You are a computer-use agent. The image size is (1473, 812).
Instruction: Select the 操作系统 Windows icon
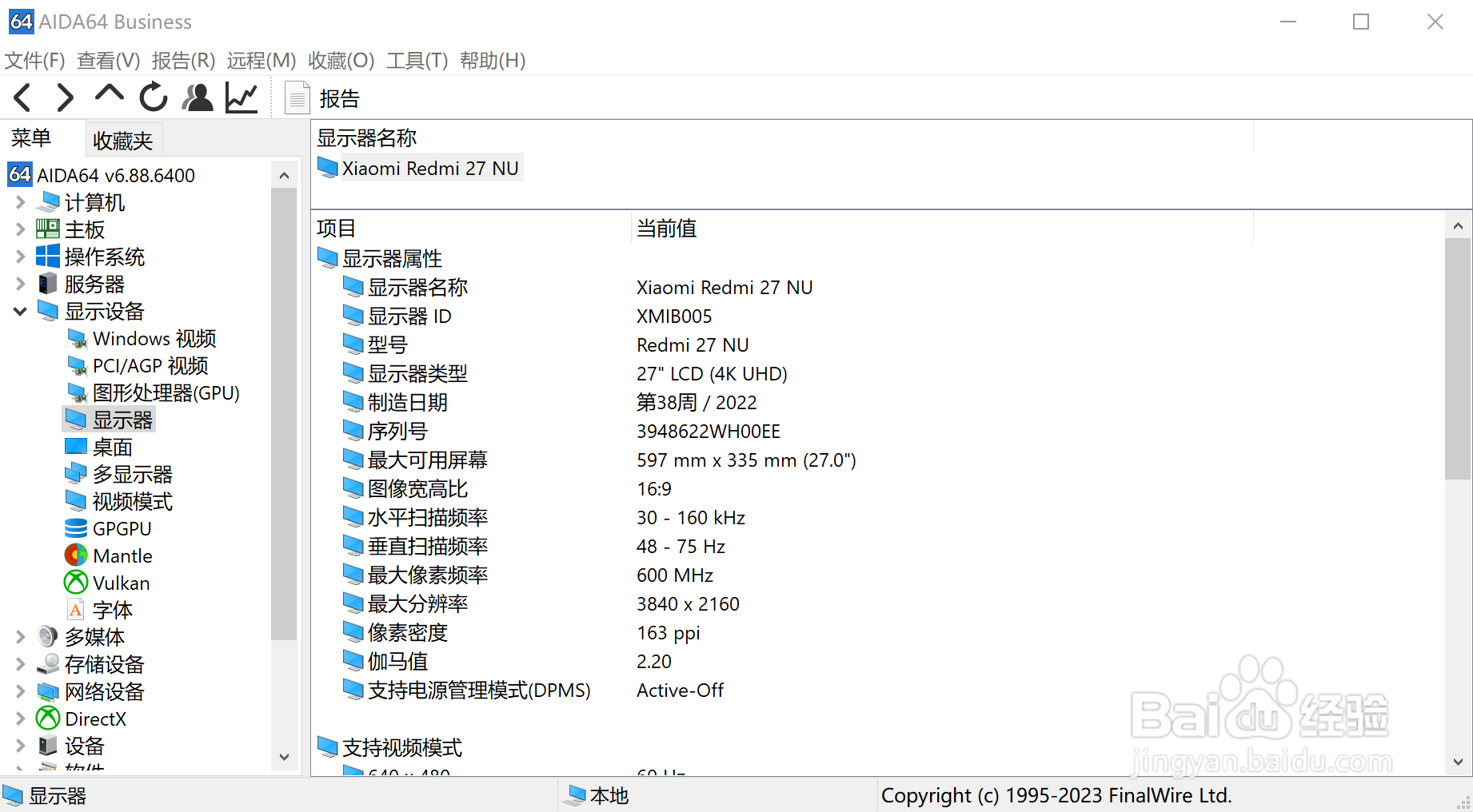(48, 257)
